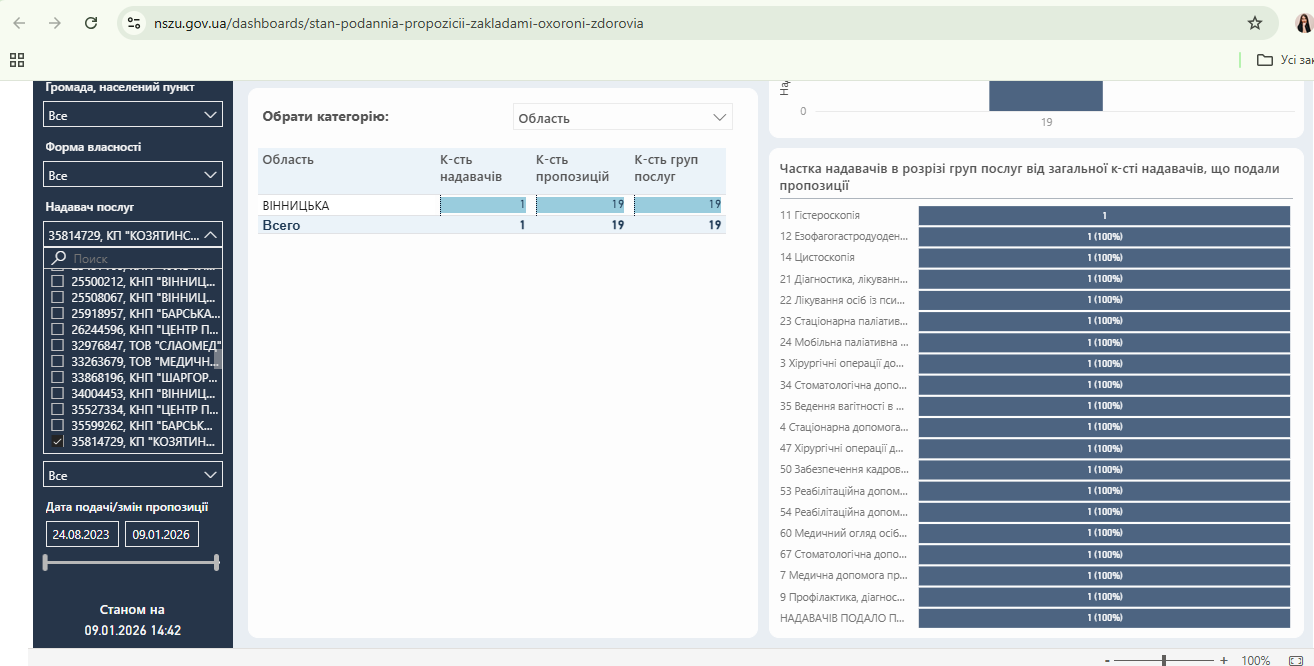Open the Chrome apps grid icon
Image resolution: width=1314 pixels, height=666 pixels.
17,59
